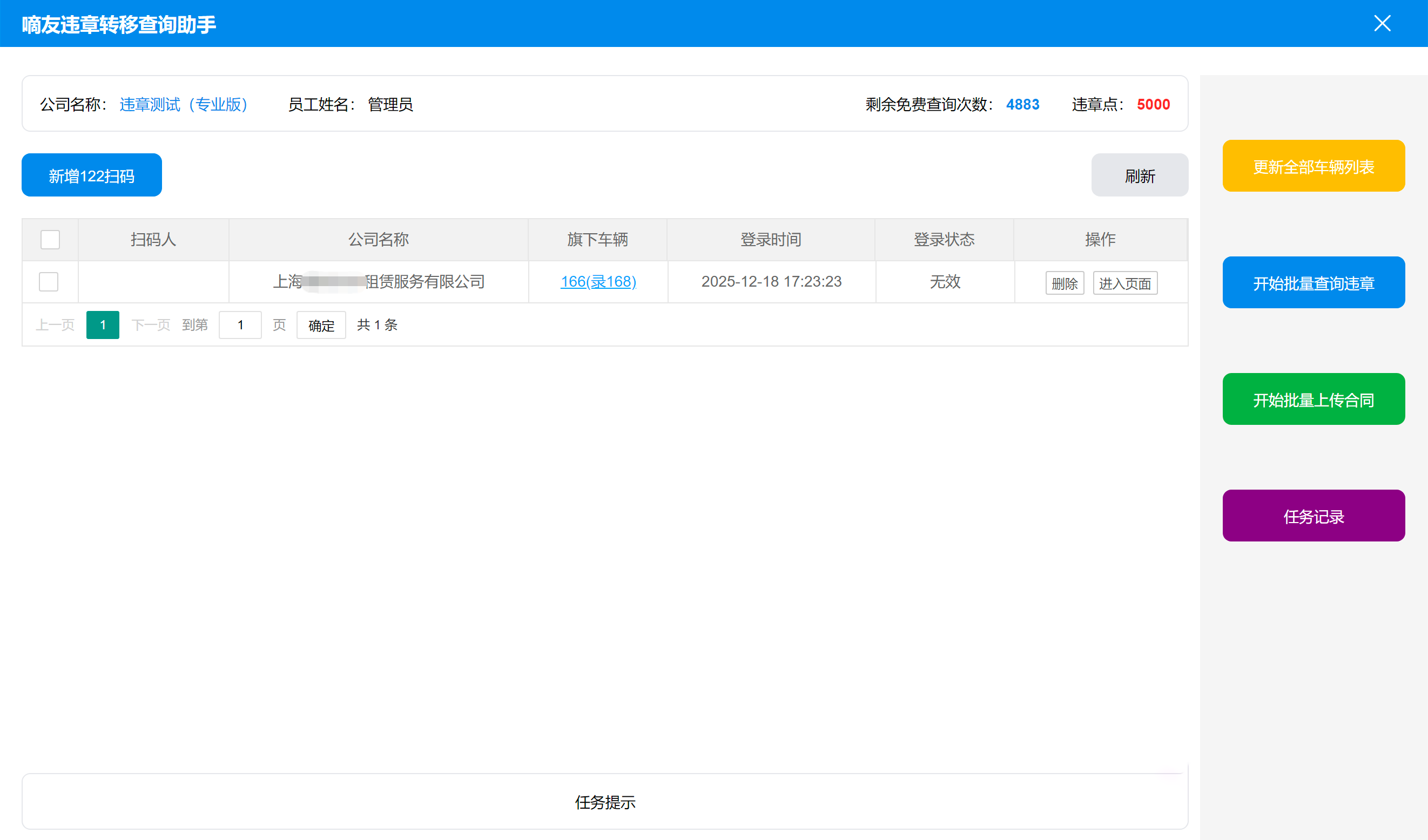Toggle the select-all checkbox in the table header

click(49, 240)
